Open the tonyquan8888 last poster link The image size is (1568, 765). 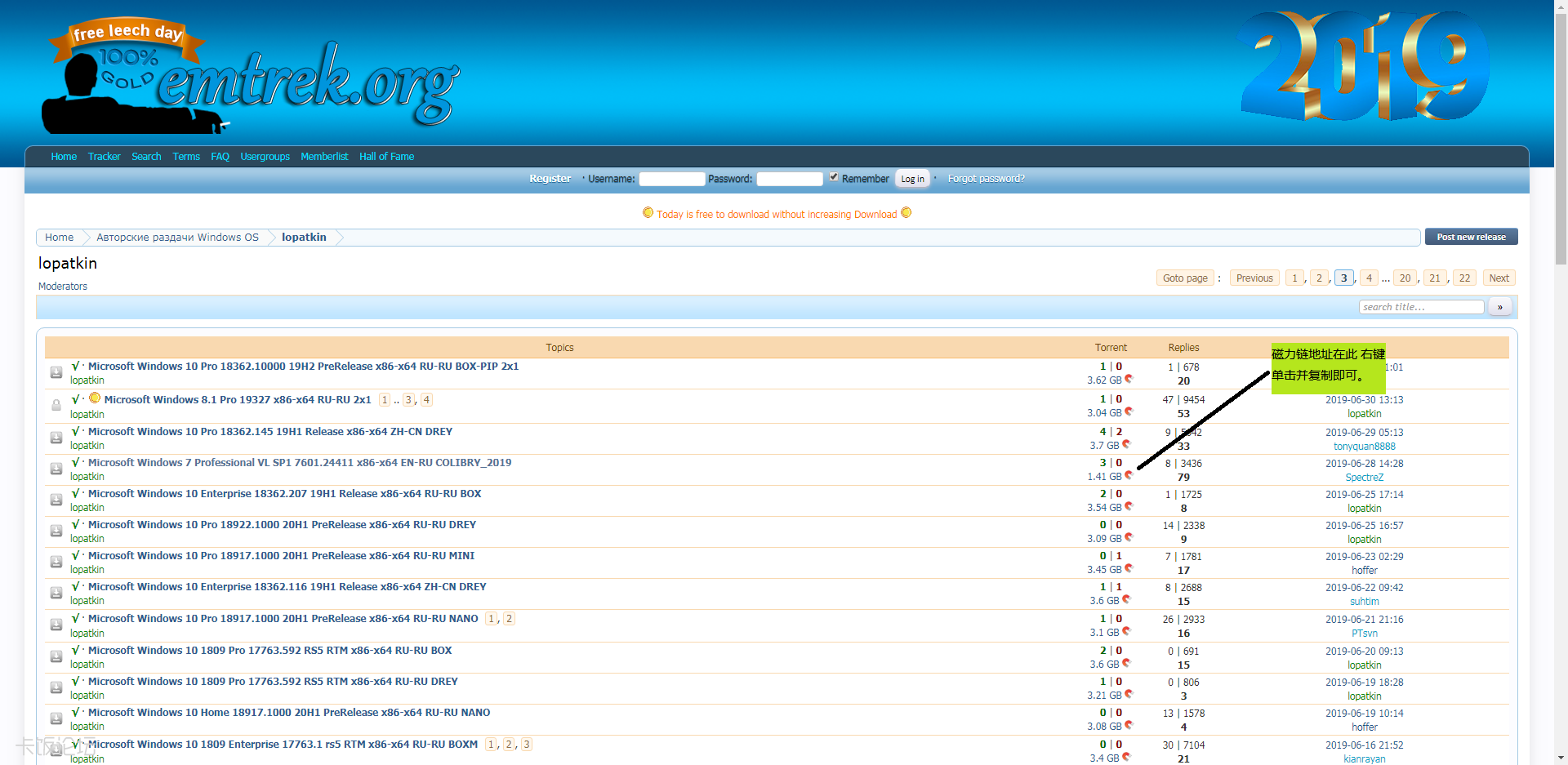(x=1364, y=447)
